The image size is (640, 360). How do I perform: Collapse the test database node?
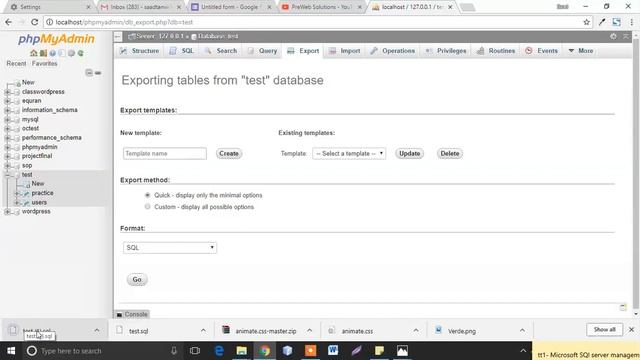click(x=7, y=175)
